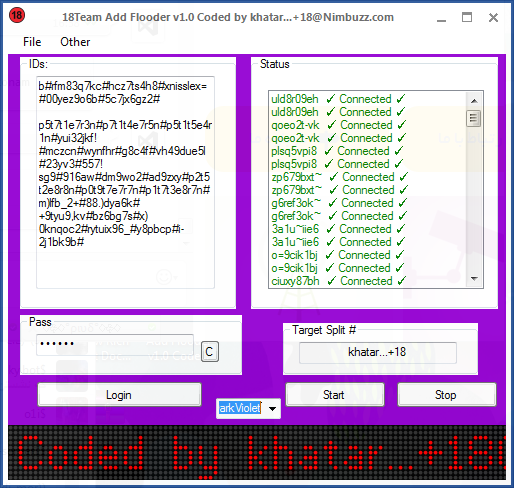Screen dimensions: 514x488
Task: Expand the DarkViolet color dropdown arrow
Action: [272, 408]
